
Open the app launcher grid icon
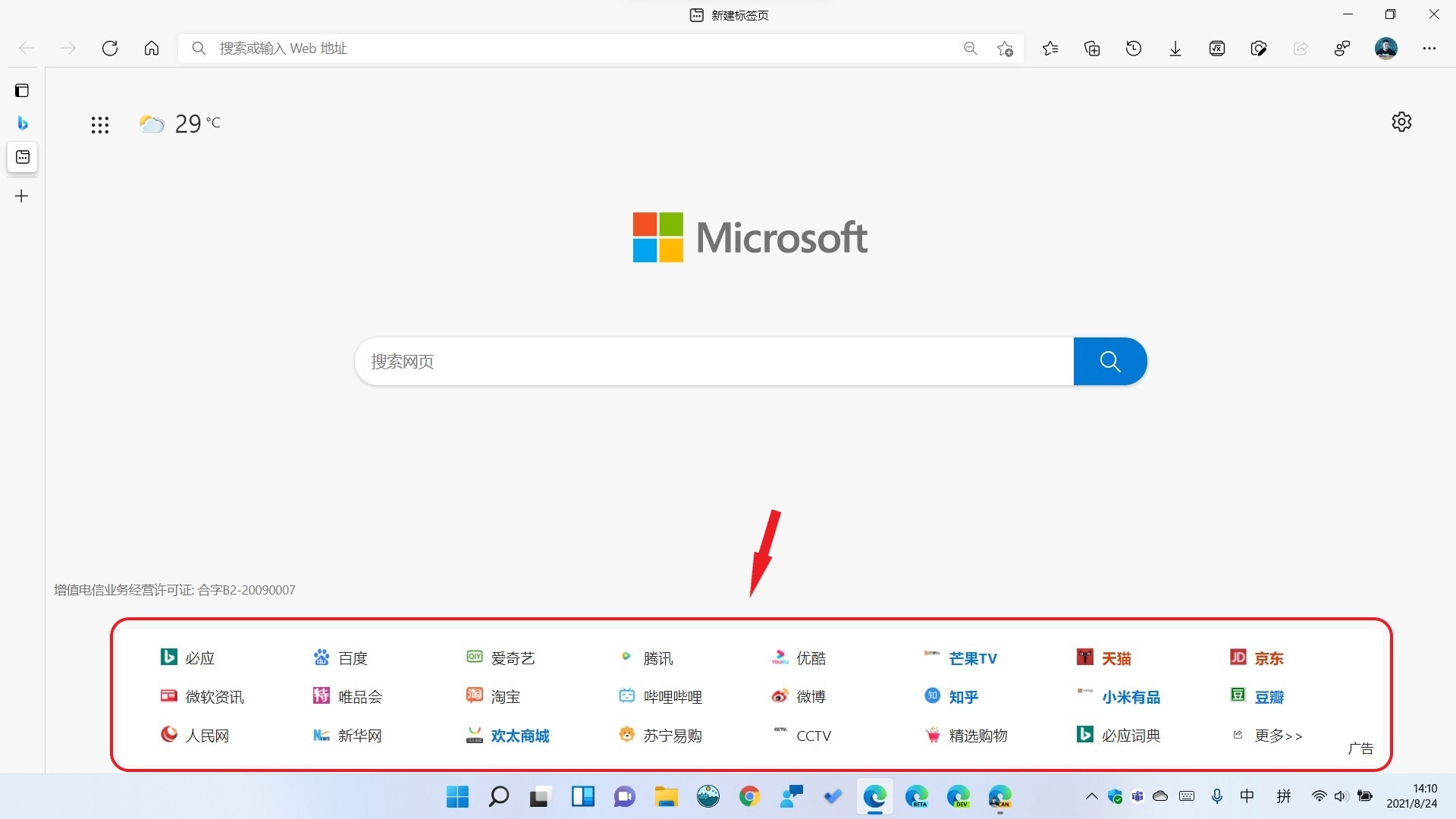[100, 125]
